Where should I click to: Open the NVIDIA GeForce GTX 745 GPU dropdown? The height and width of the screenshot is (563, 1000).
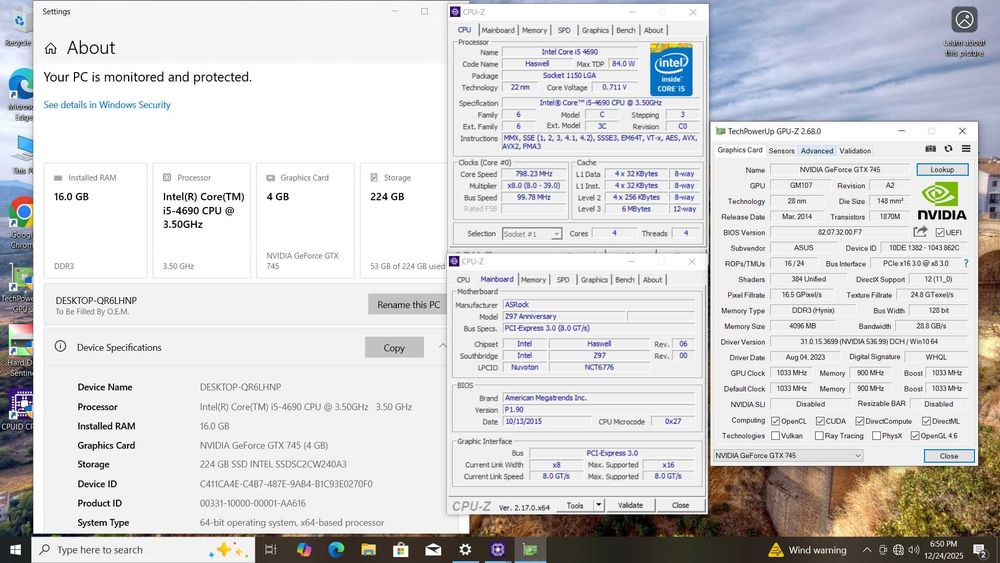coord(788,455)
